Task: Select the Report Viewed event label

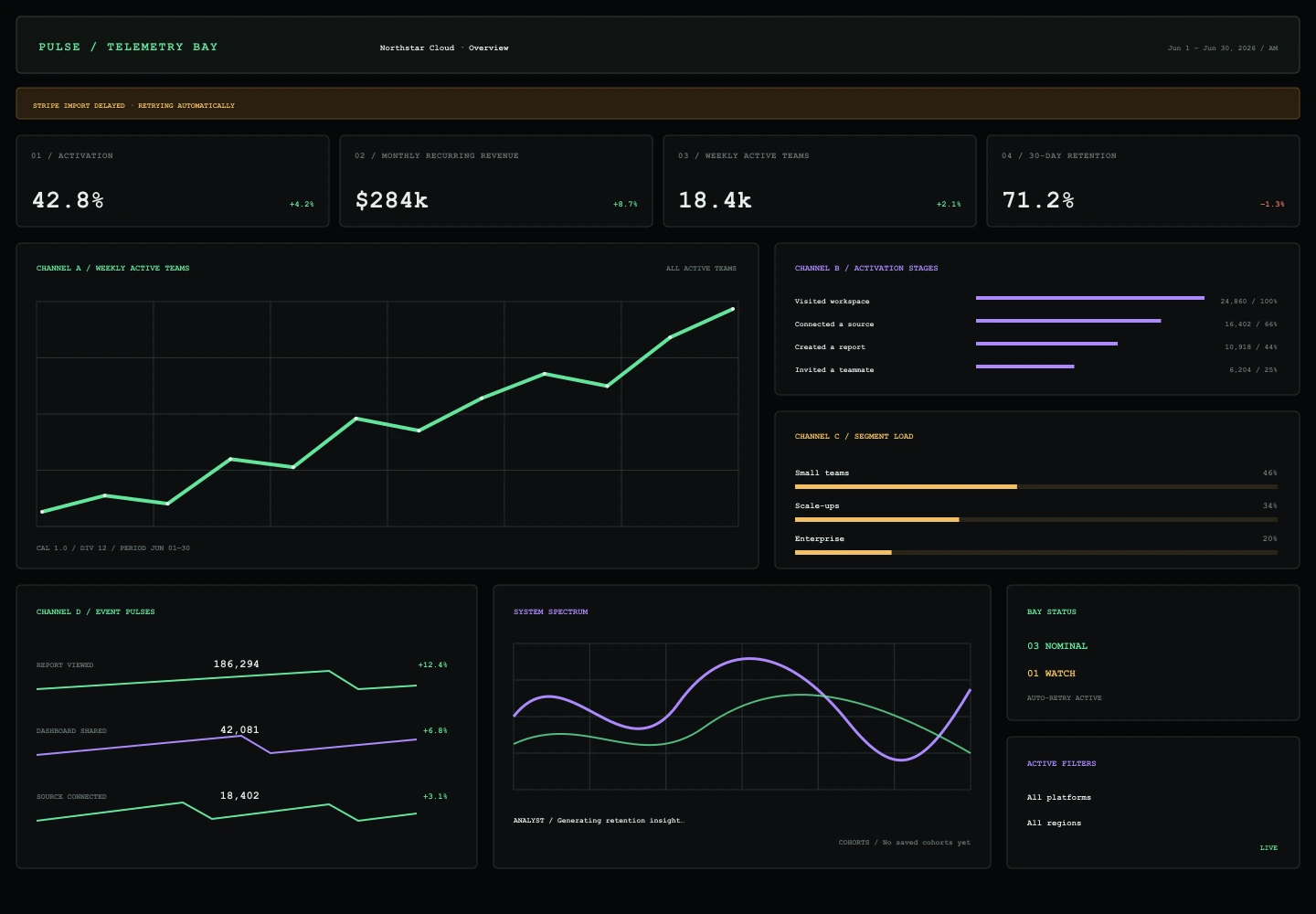Action: (x=65, y=664)
